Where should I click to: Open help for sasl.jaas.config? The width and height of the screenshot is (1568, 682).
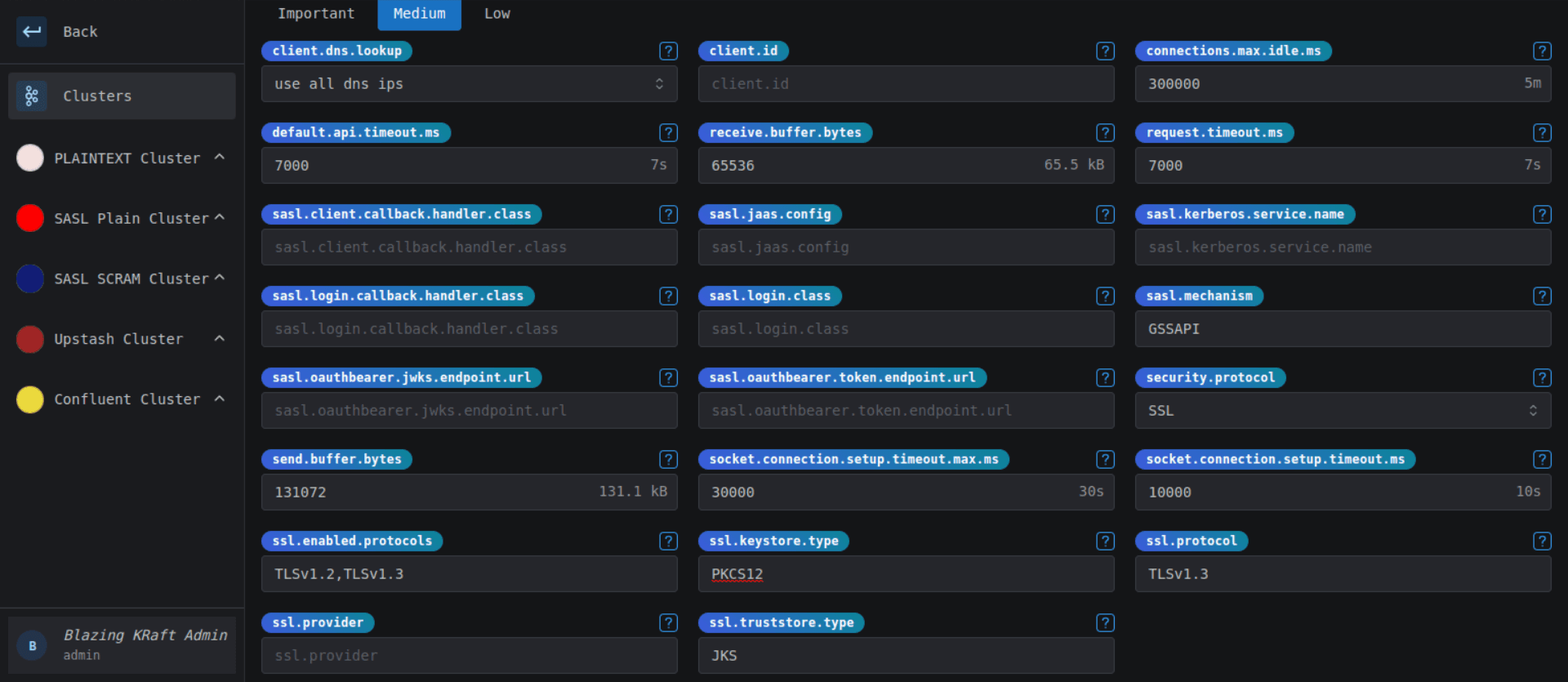click(1105, 214)
